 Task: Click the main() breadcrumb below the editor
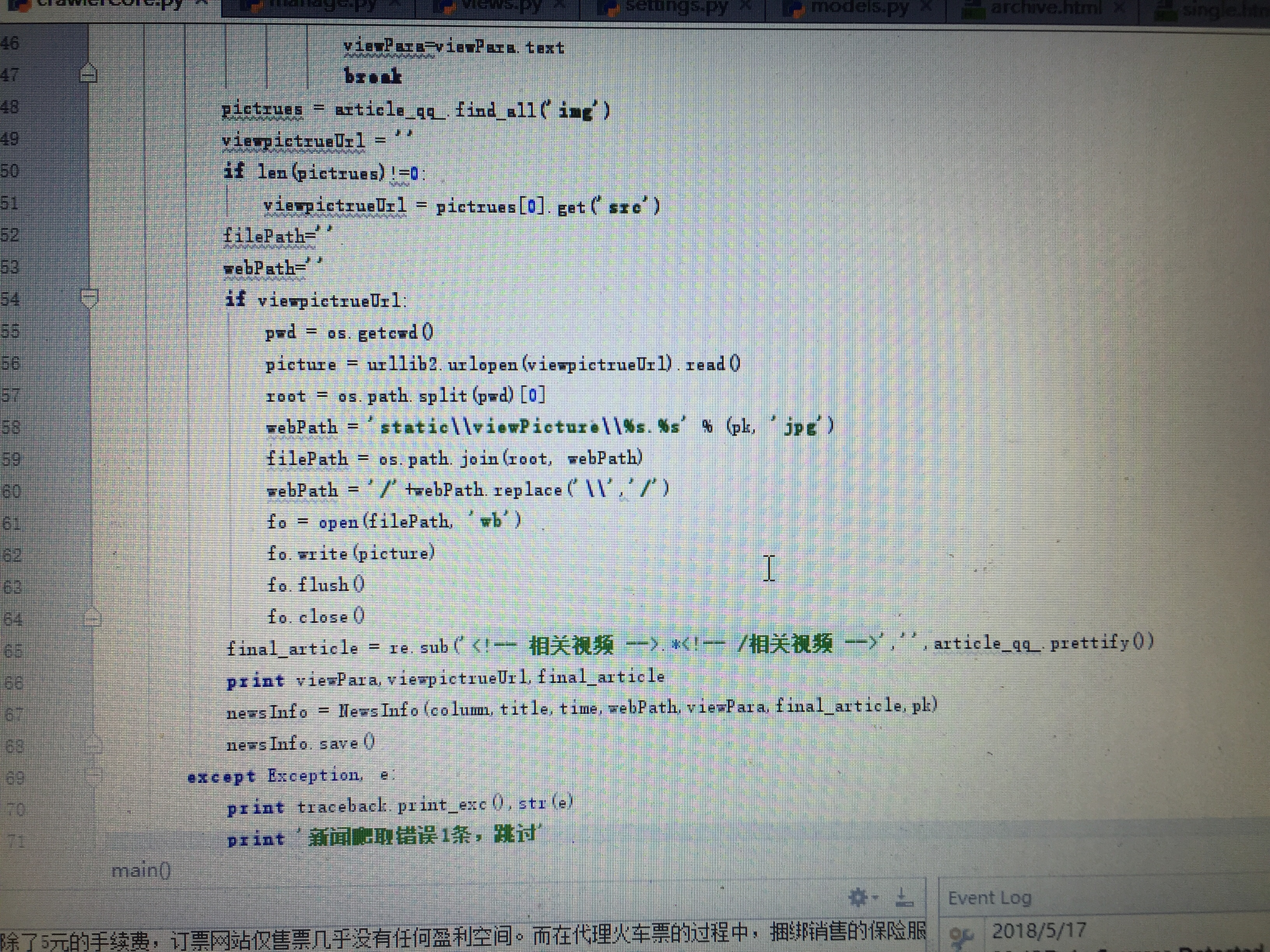(x=141, y=870)
